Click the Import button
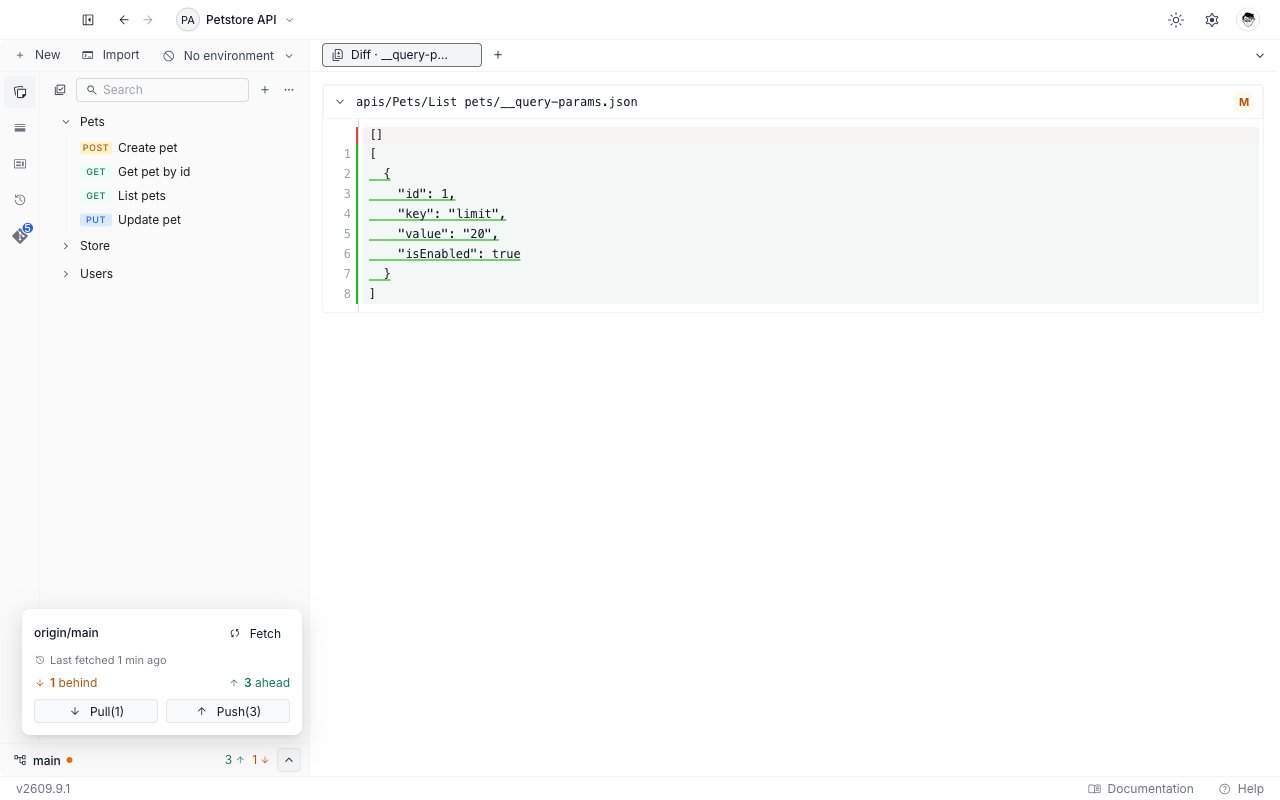Viewport: 1280px width, 800px height. (110, 55)
